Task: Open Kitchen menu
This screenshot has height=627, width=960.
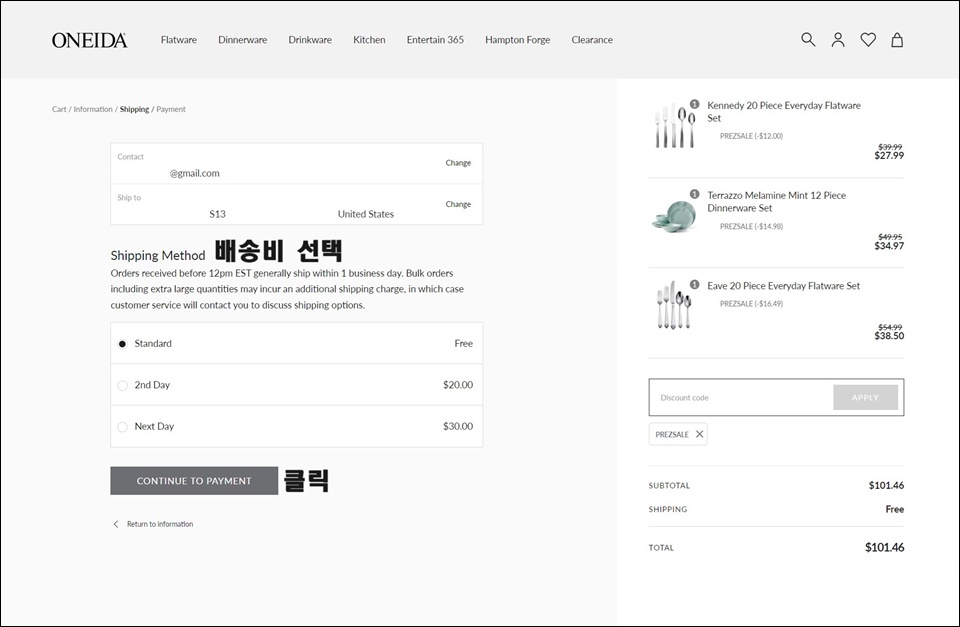Action: pos(369,40)
